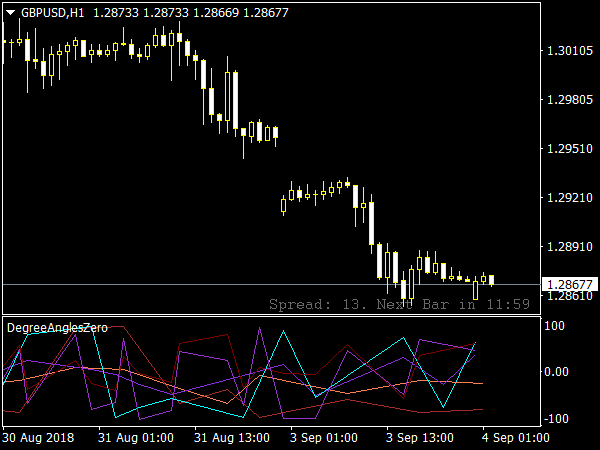The width and height of the screenshot is (600, 450).
Task: Click the 1.30105 price scale label
Action: (570, 51)
